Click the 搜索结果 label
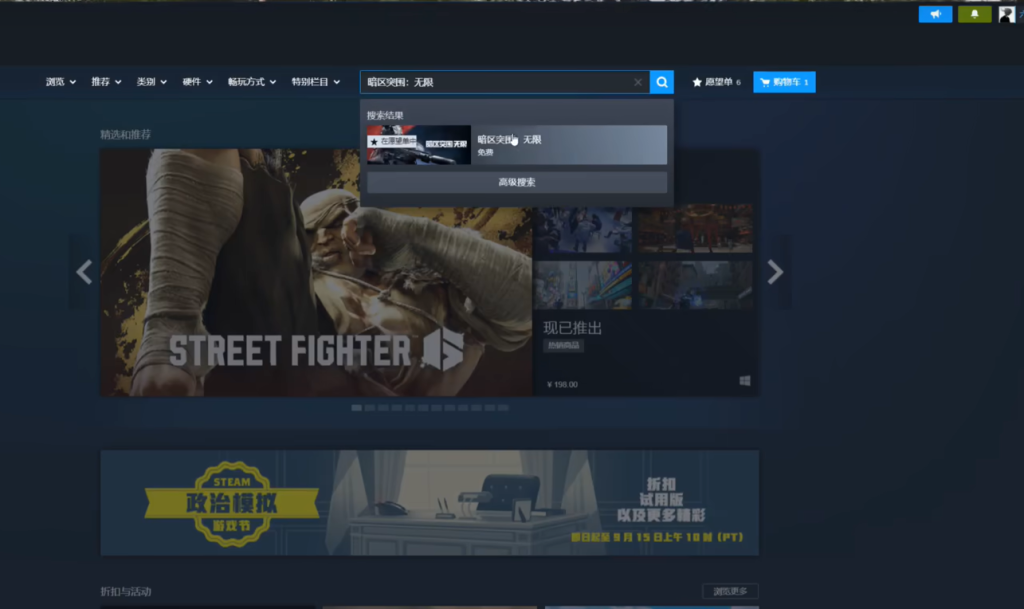The image size is (1024, 609). [x=385, y=116]
